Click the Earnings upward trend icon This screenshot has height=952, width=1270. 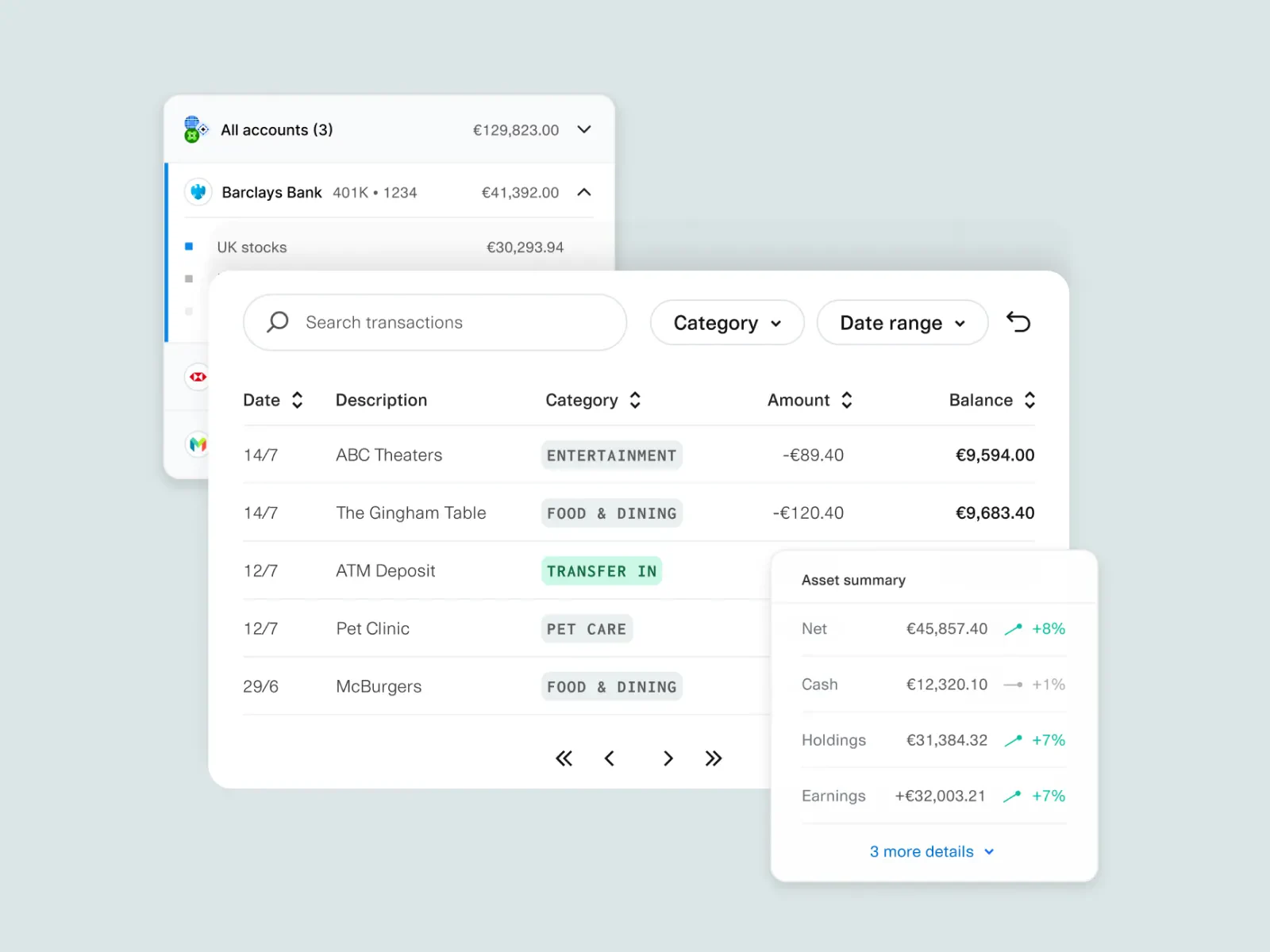point(1012,796)
